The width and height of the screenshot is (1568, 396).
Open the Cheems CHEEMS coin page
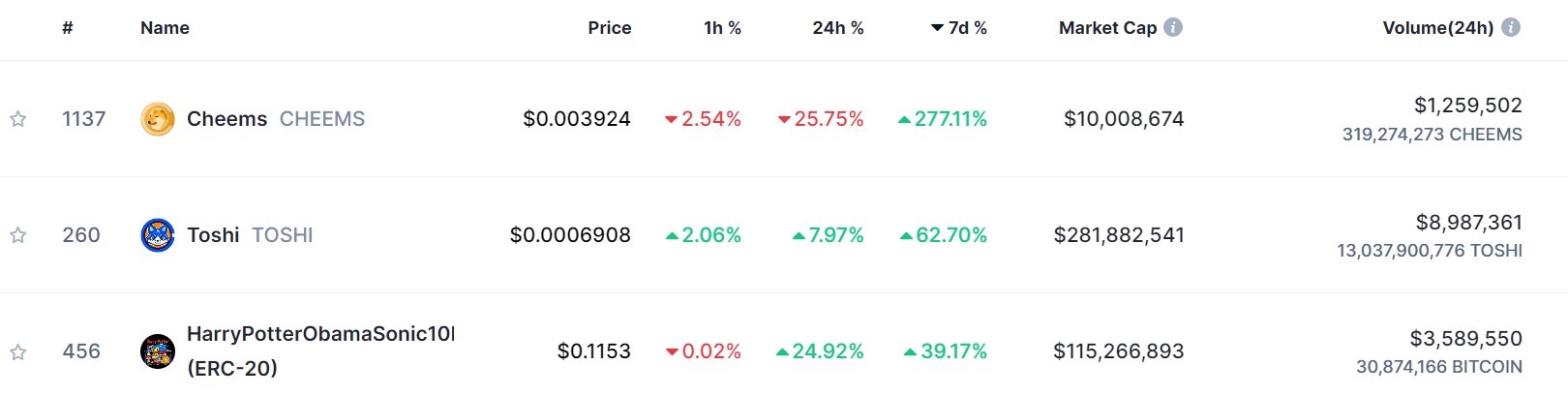[276, 119]
